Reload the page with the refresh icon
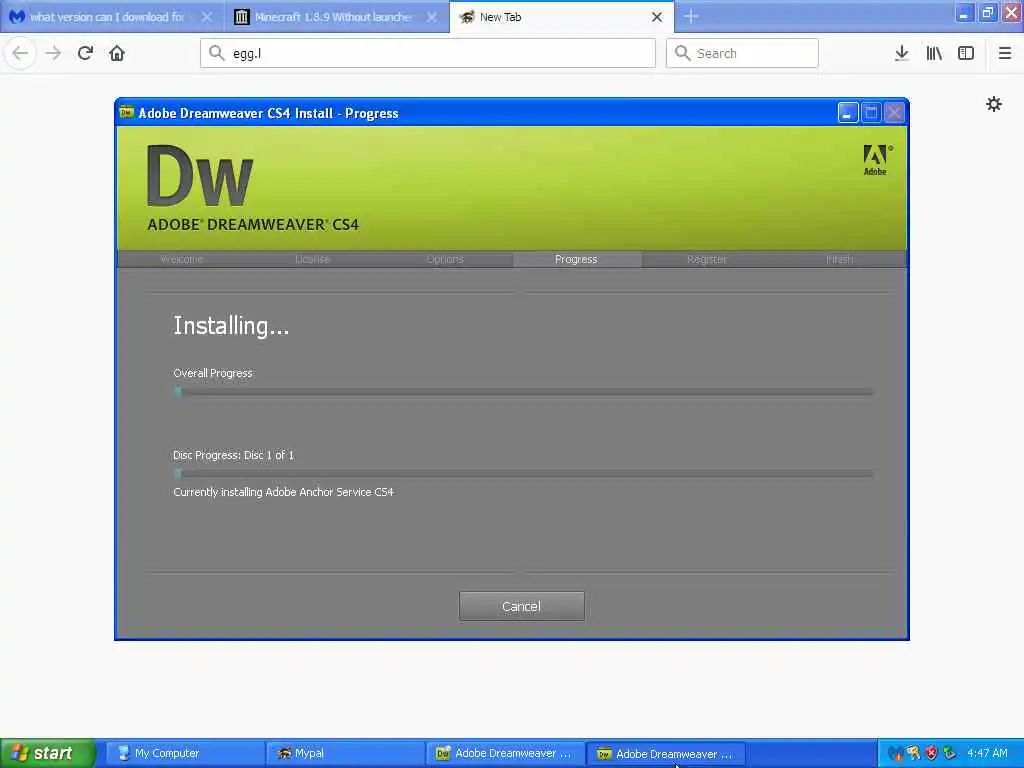The height and width of the screenshot is (768, 1024). click(x=85, y=53)
